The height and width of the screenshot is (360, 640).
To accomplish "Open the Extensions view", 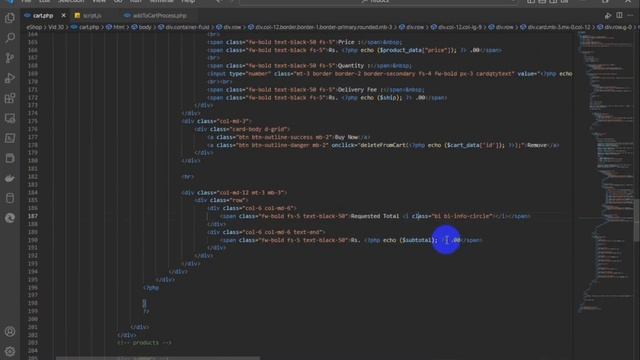I will tap(10, 98).
